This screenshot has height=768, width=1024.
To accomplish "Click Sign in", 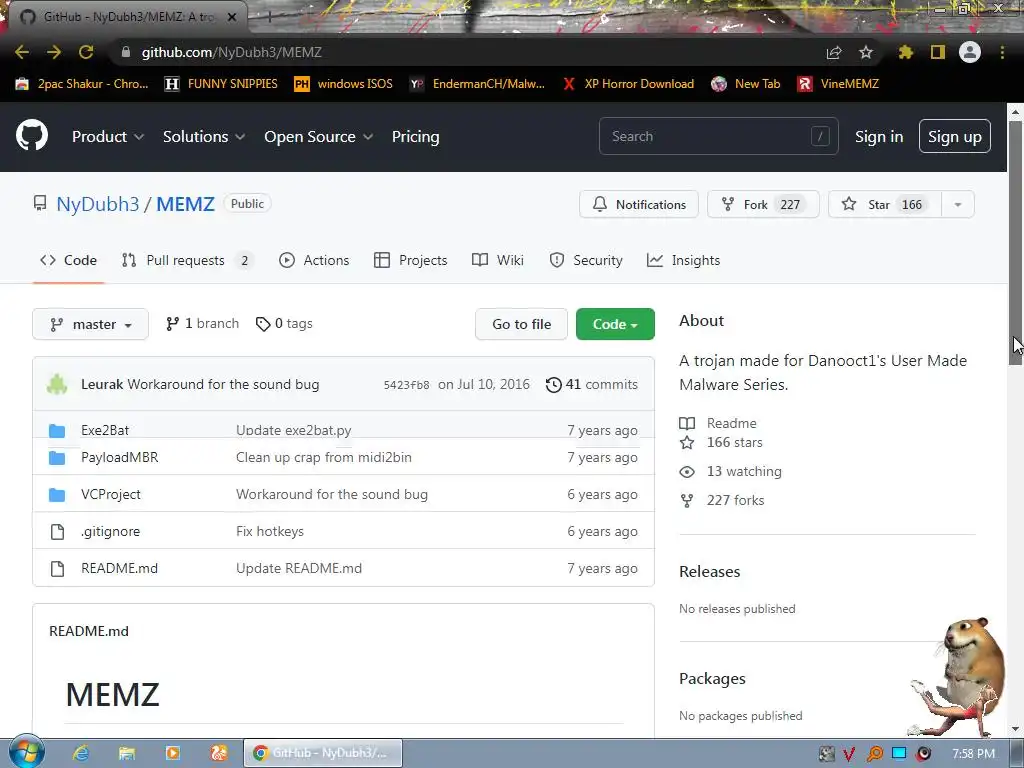I will [x=879, y=136].
